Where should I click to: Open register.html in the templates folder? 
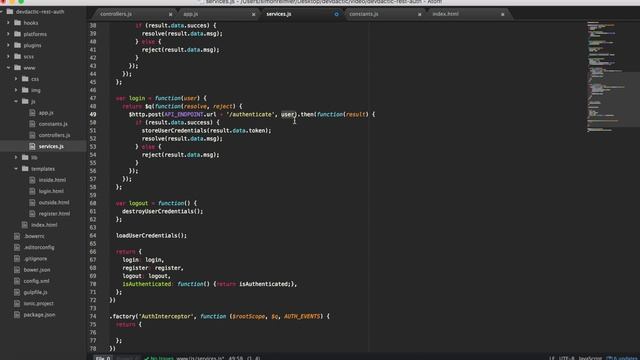pos(54,213)
